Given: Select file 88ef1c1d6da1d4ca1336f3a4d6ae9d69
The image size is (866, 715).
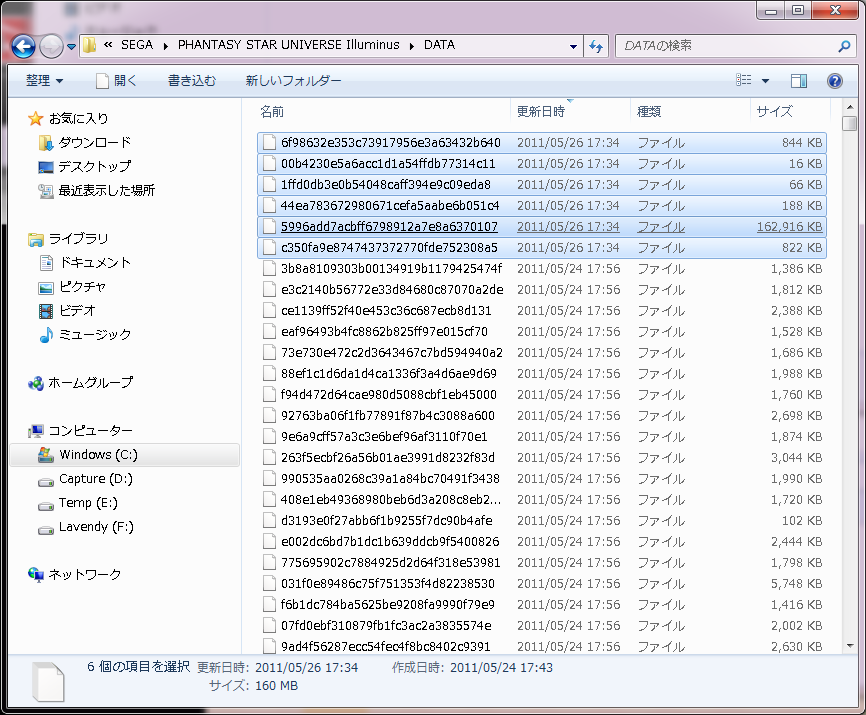Looking at the screenshot, I should (542, 374).
